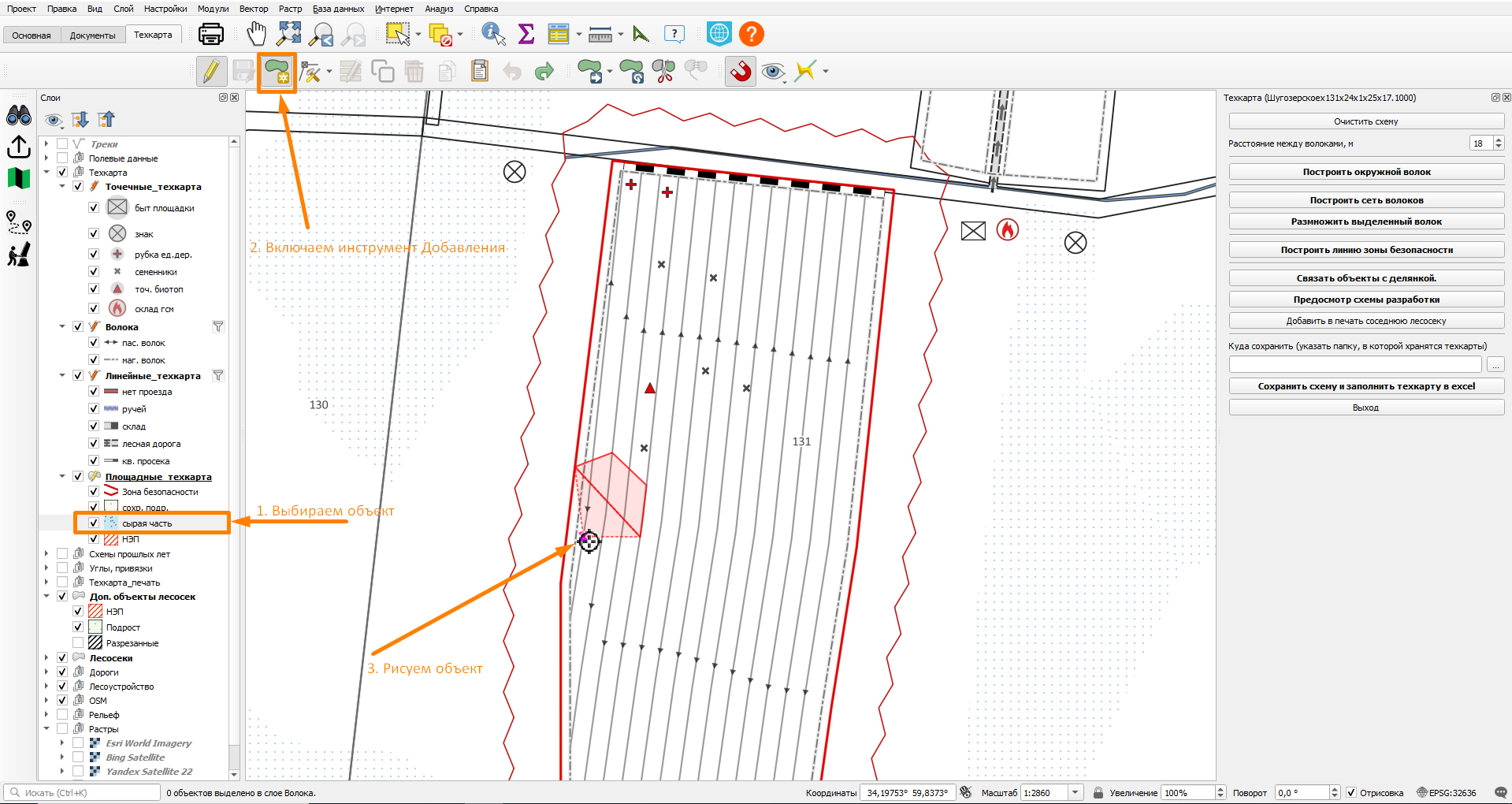
Task: Click the Искать (Ctrl+K) search field
Action: (82, 792)
